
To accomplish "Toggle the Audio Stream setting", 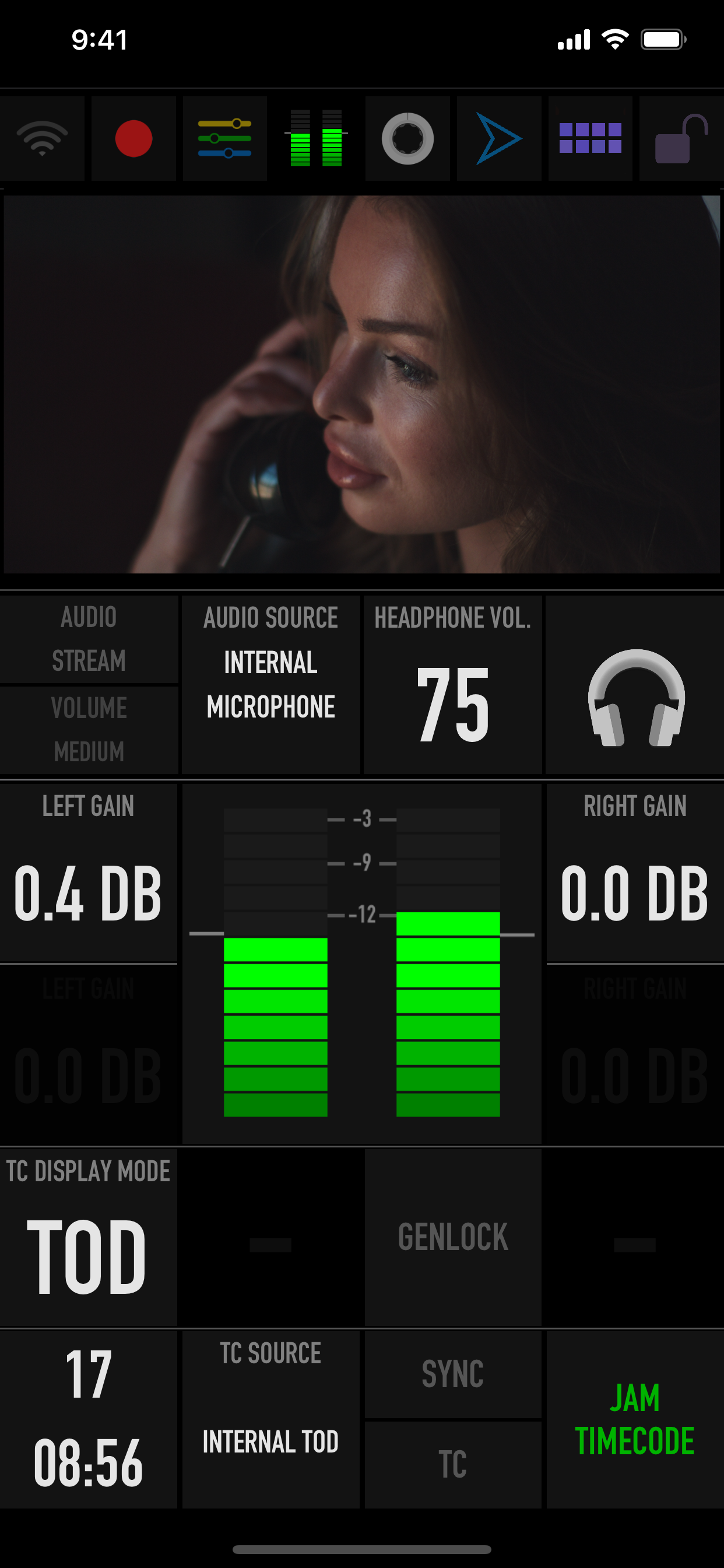I will pos(89,639).
